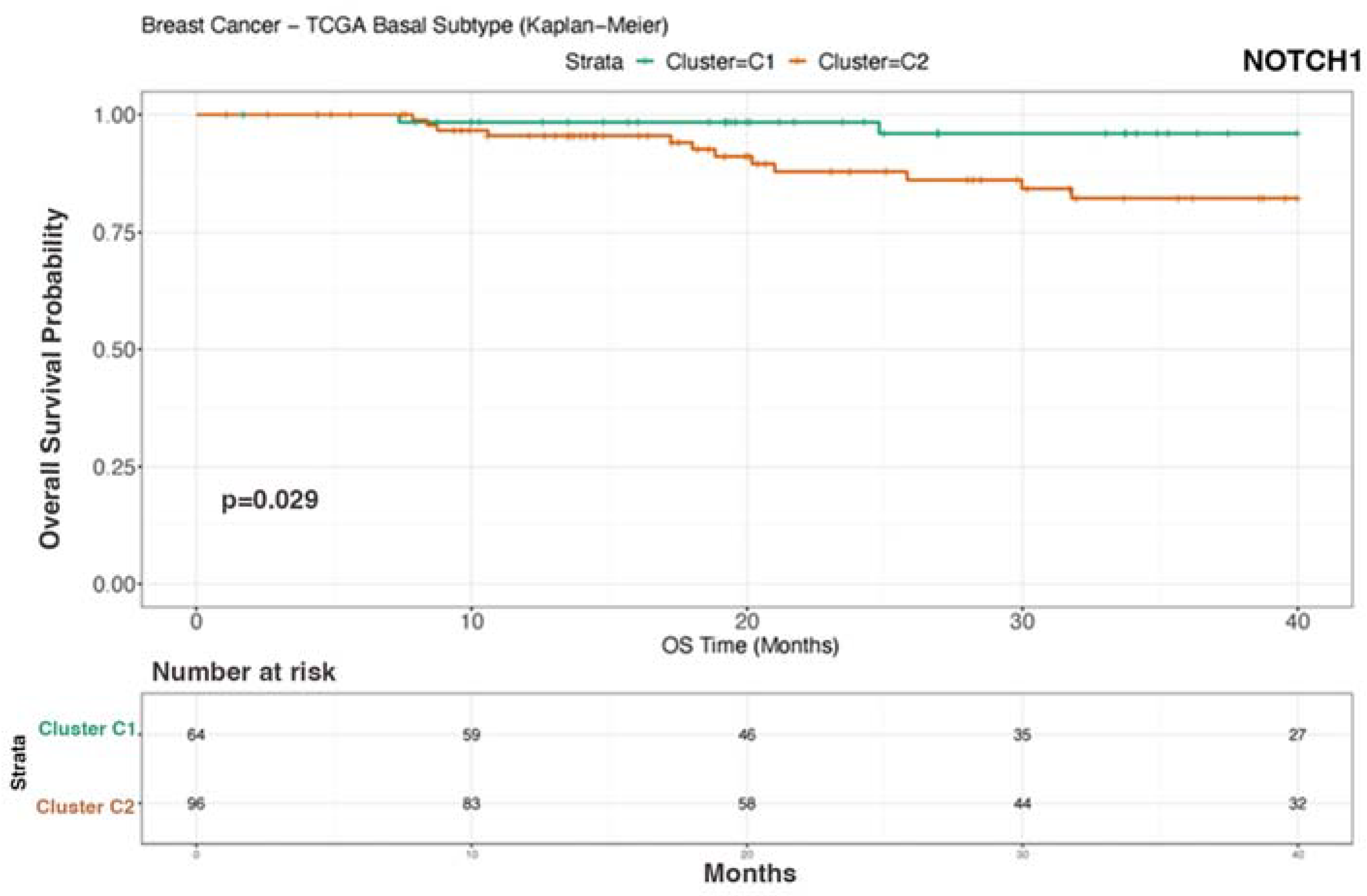The image size is (1367, 896).
Task: Click the bold Months label below risk table
Action: (x=749, y=873)
